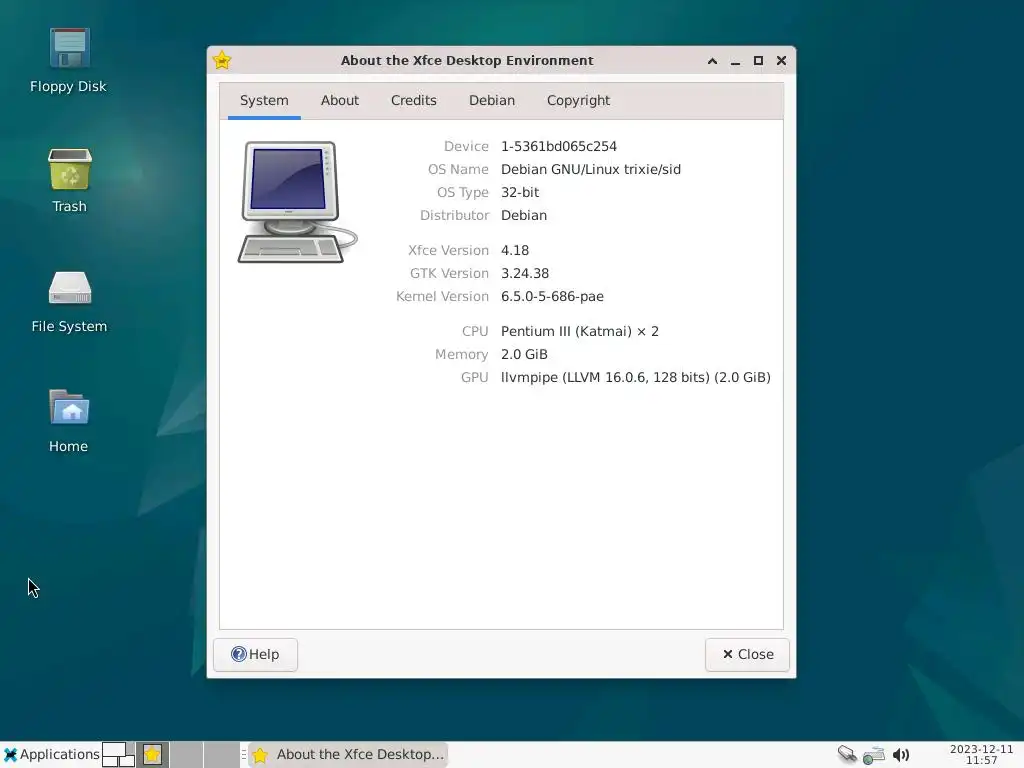Click kernel version '6.5.0-5-686-pae'

coord(552,296)
